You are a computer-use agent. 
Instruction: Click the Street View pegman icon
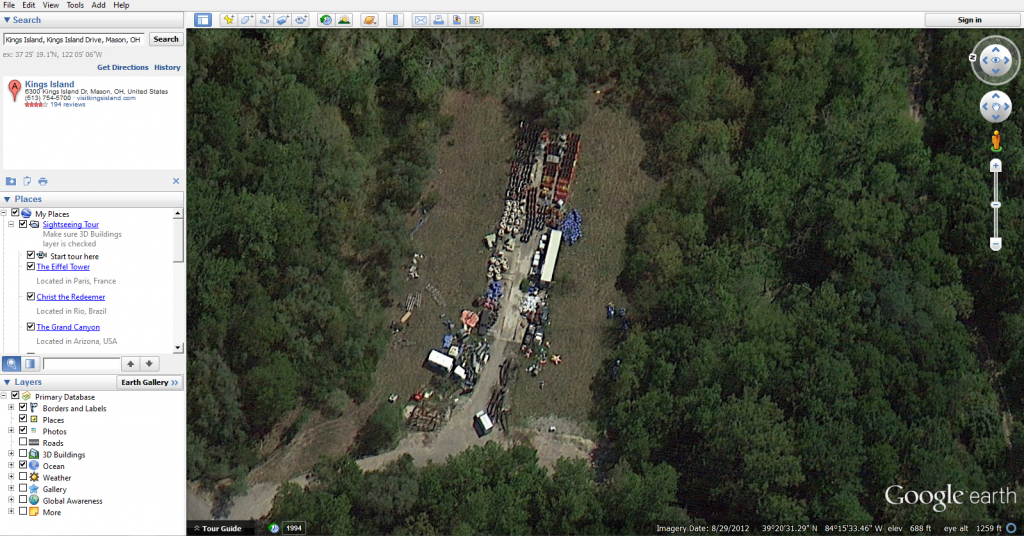point(995,139)
